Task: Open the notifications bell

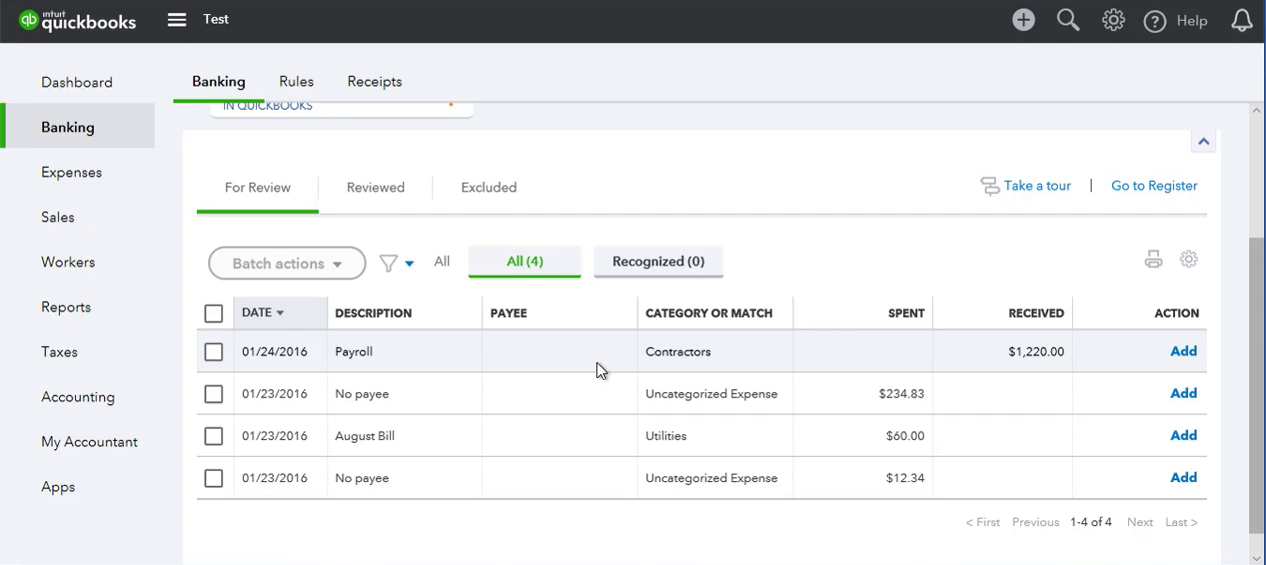Action: [1242, 20]
